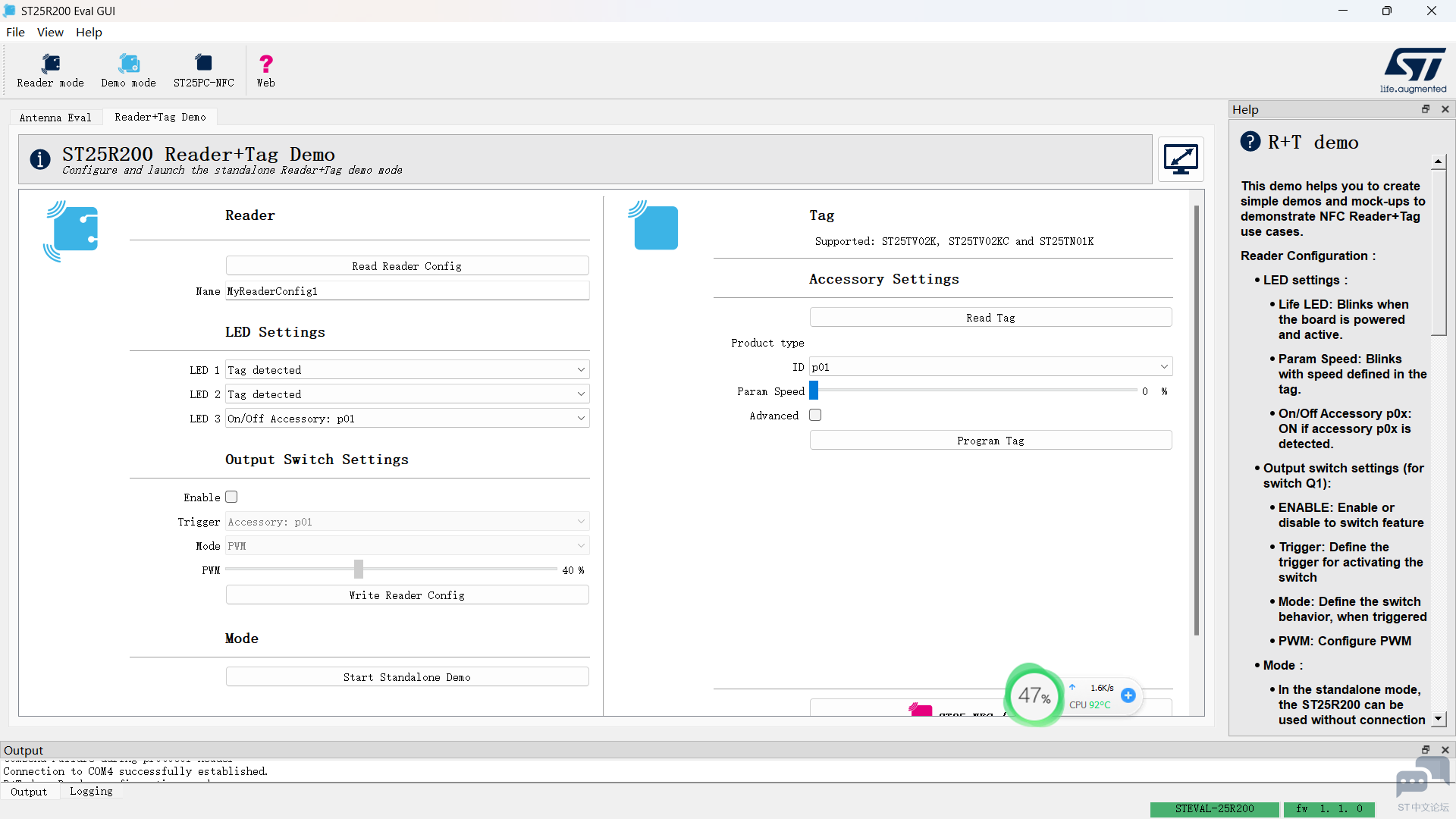Click the 'Connection to COM4 successfully established.' line

(136, 771)
